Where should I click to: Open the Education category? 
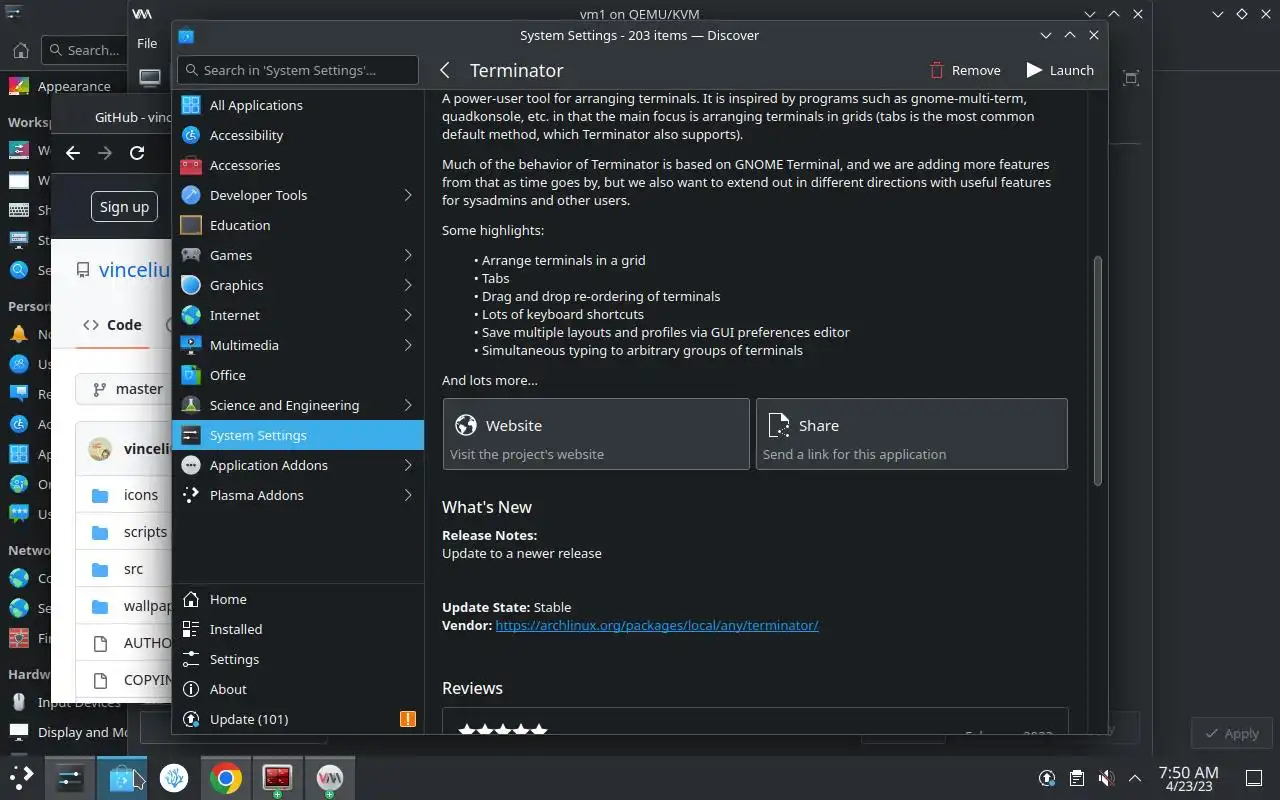coord(298,225)
